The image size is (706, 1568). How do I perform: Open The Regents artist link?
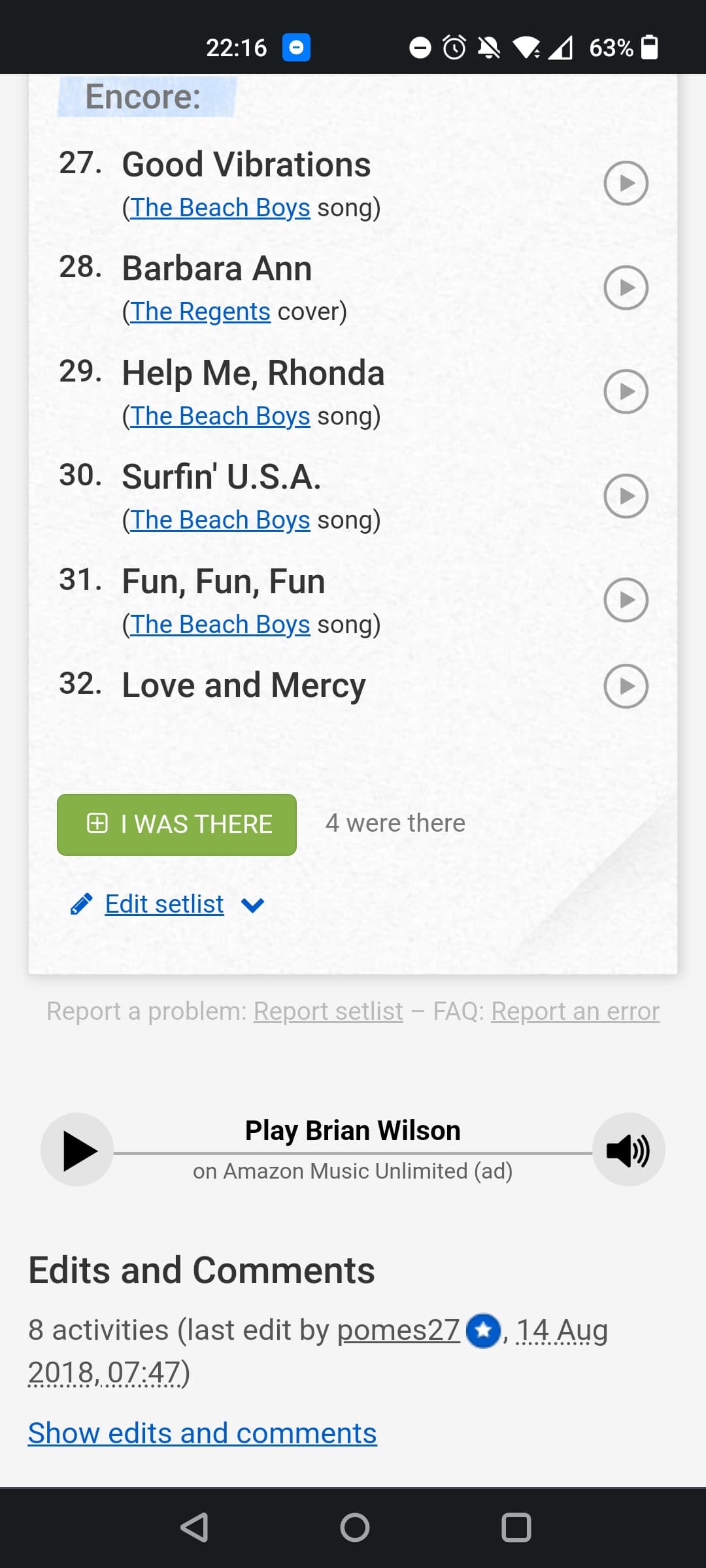(200, 312)
